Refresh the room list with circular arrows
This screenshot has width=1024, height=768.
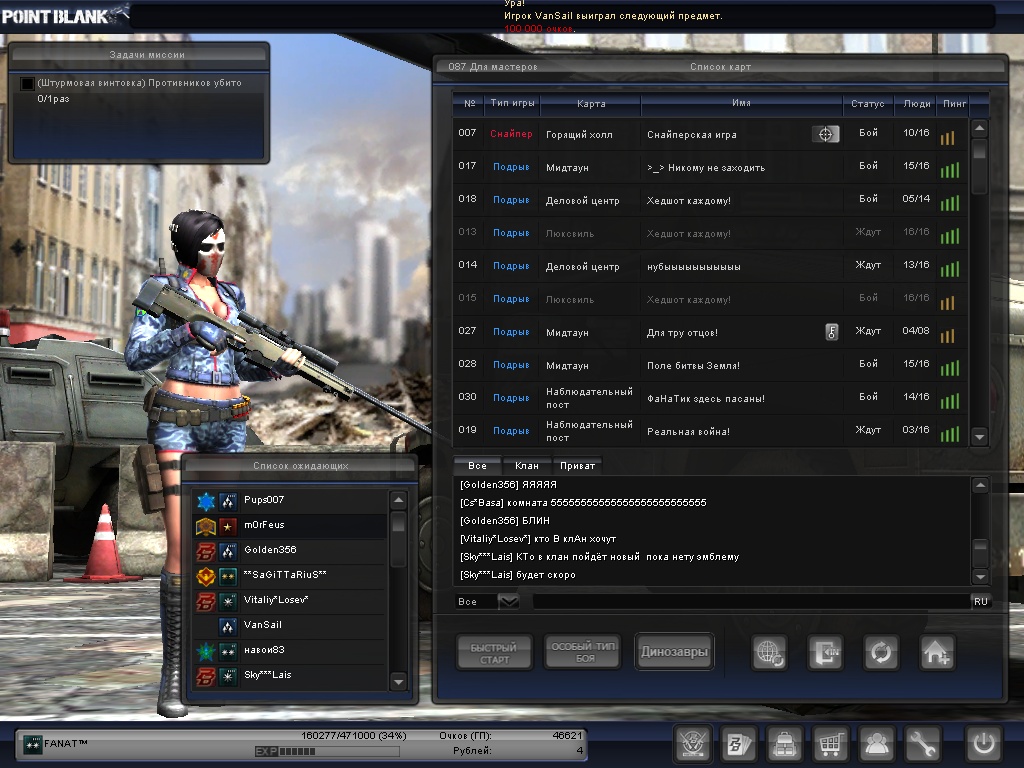[x=881, y=653]
